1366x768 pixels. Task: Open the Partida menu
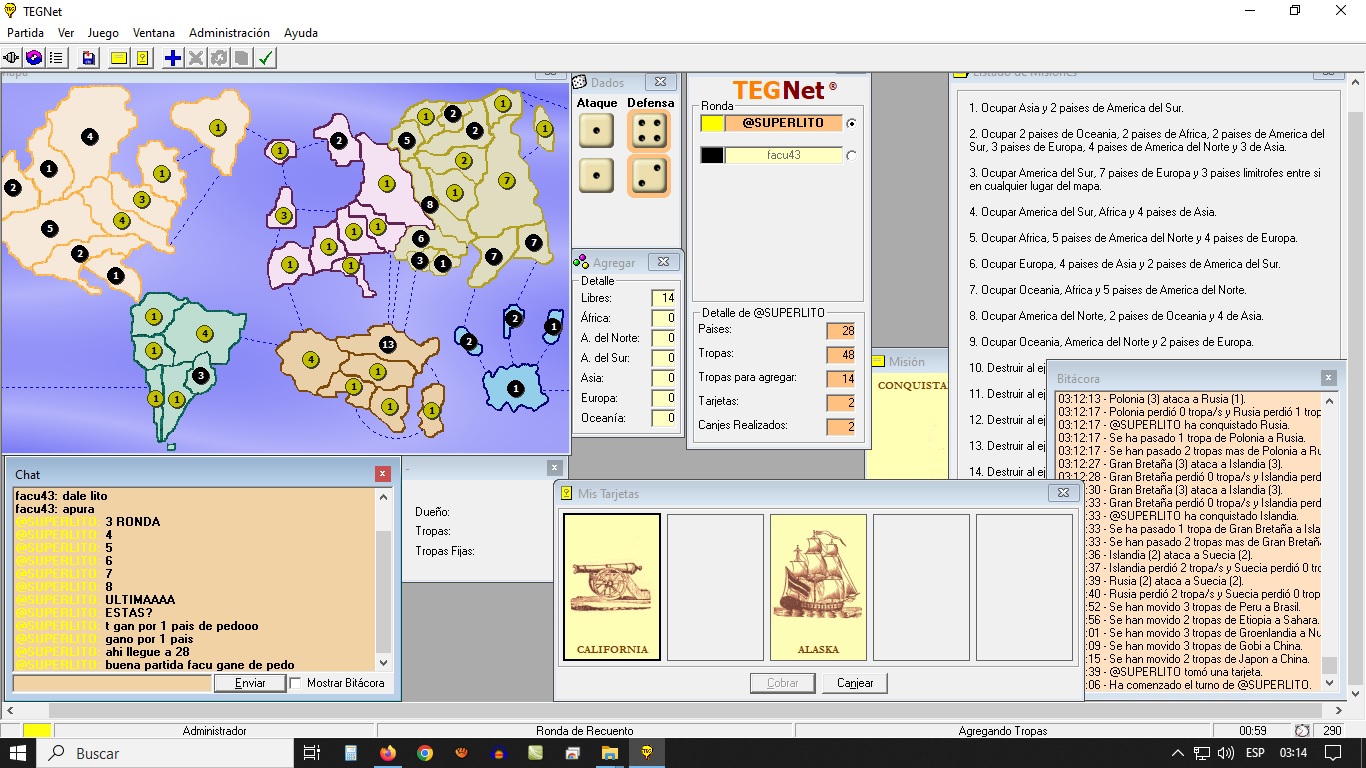[x=25, y=33]
